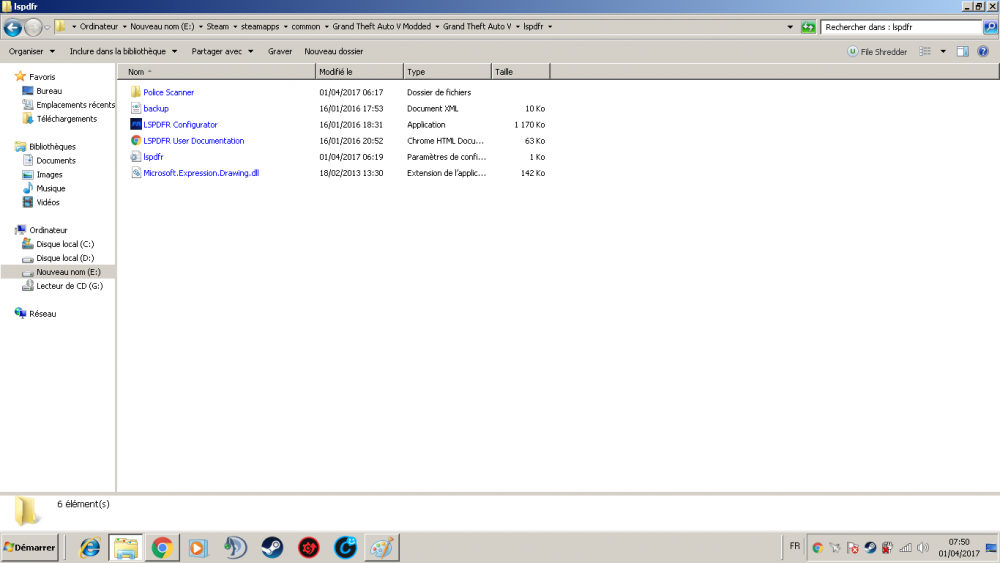Viewport: 1000px width, 563px height.
Task: Click the 'Nouveau dossier' button
Action: (x=334, y=51)
